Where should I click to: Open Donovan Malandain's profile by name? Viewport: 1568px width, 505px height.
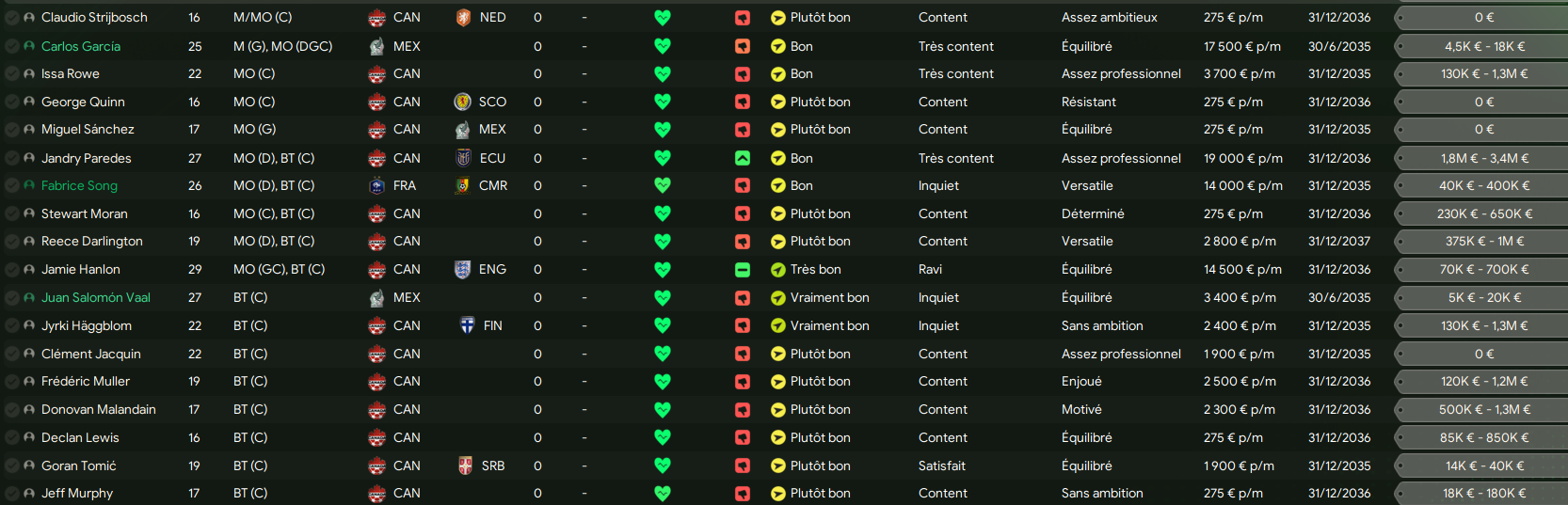pyautogui.click(x=99, y=410)
